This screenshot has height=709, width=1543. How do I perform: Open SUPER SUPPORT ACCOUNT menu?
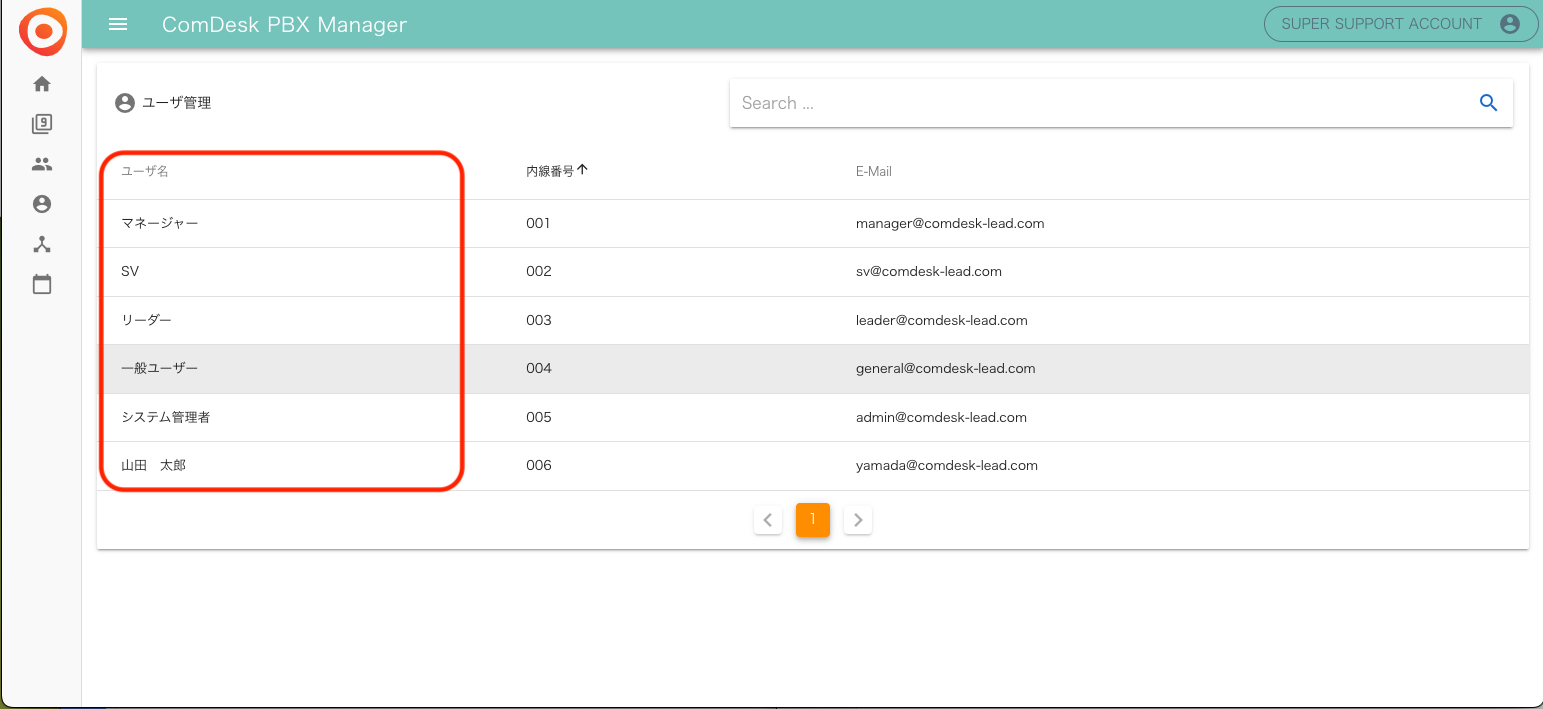coord(1400,24)
